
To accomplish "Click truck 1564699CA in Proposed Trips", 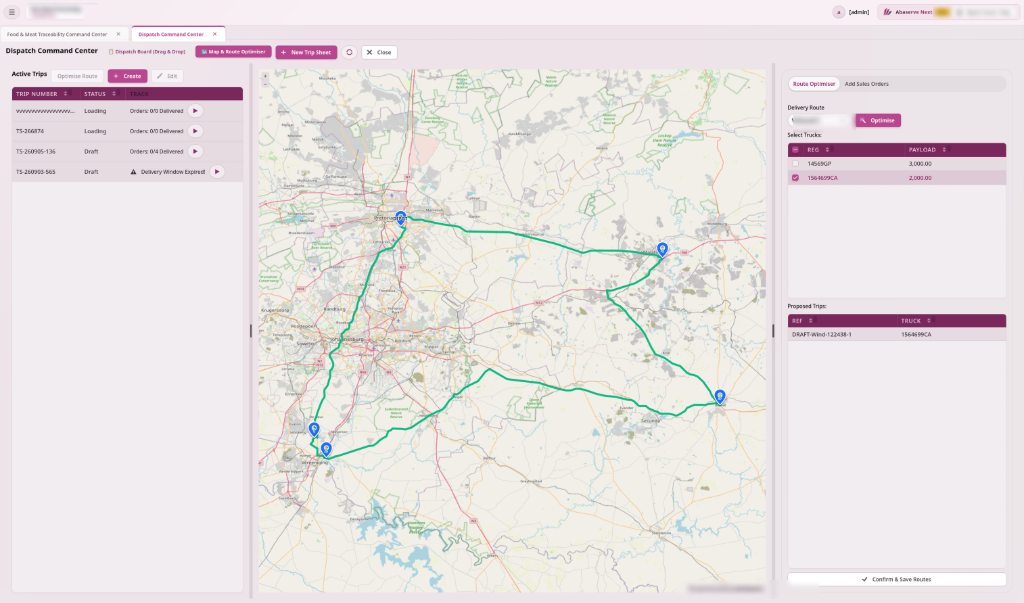I will pyautogui.click(x=916, y=334).
